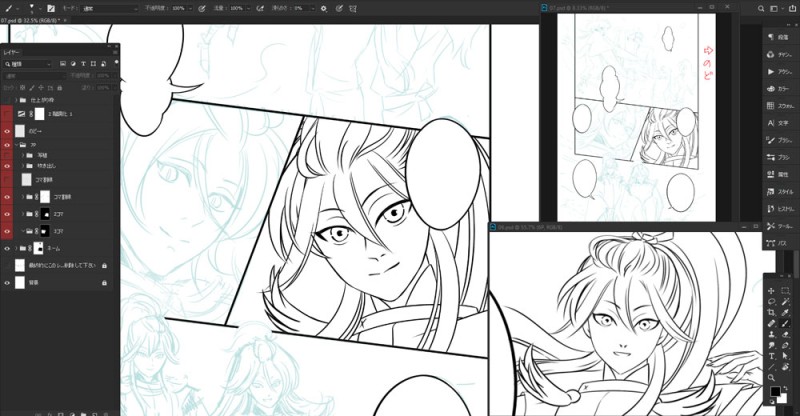Swap foreground and background colors
Viewport: 800px width, 416px height.
[x=786, y=388]
